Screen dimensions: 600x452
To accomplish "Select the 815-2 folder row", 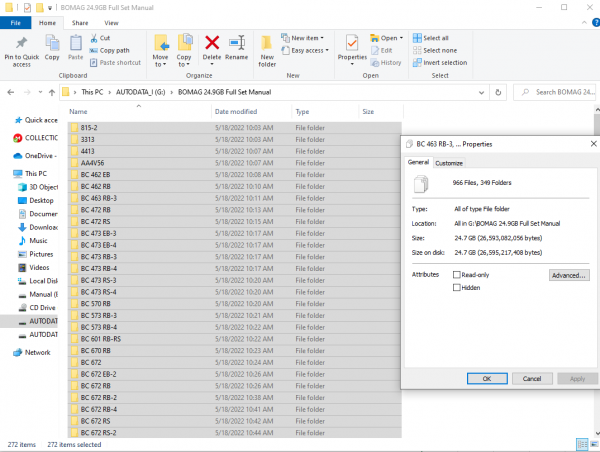I will pyautogui.click(x=235, y=128).
